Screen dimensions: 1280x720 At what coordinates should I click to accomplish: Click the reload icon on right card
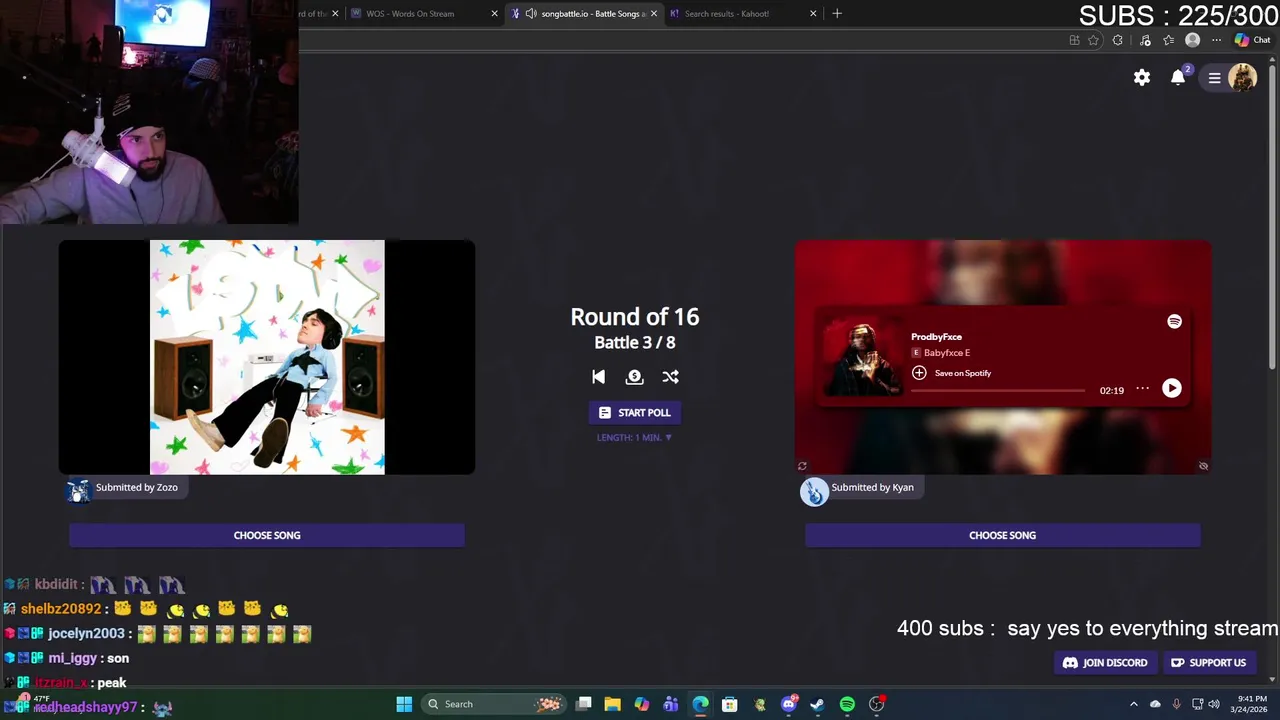802,466
